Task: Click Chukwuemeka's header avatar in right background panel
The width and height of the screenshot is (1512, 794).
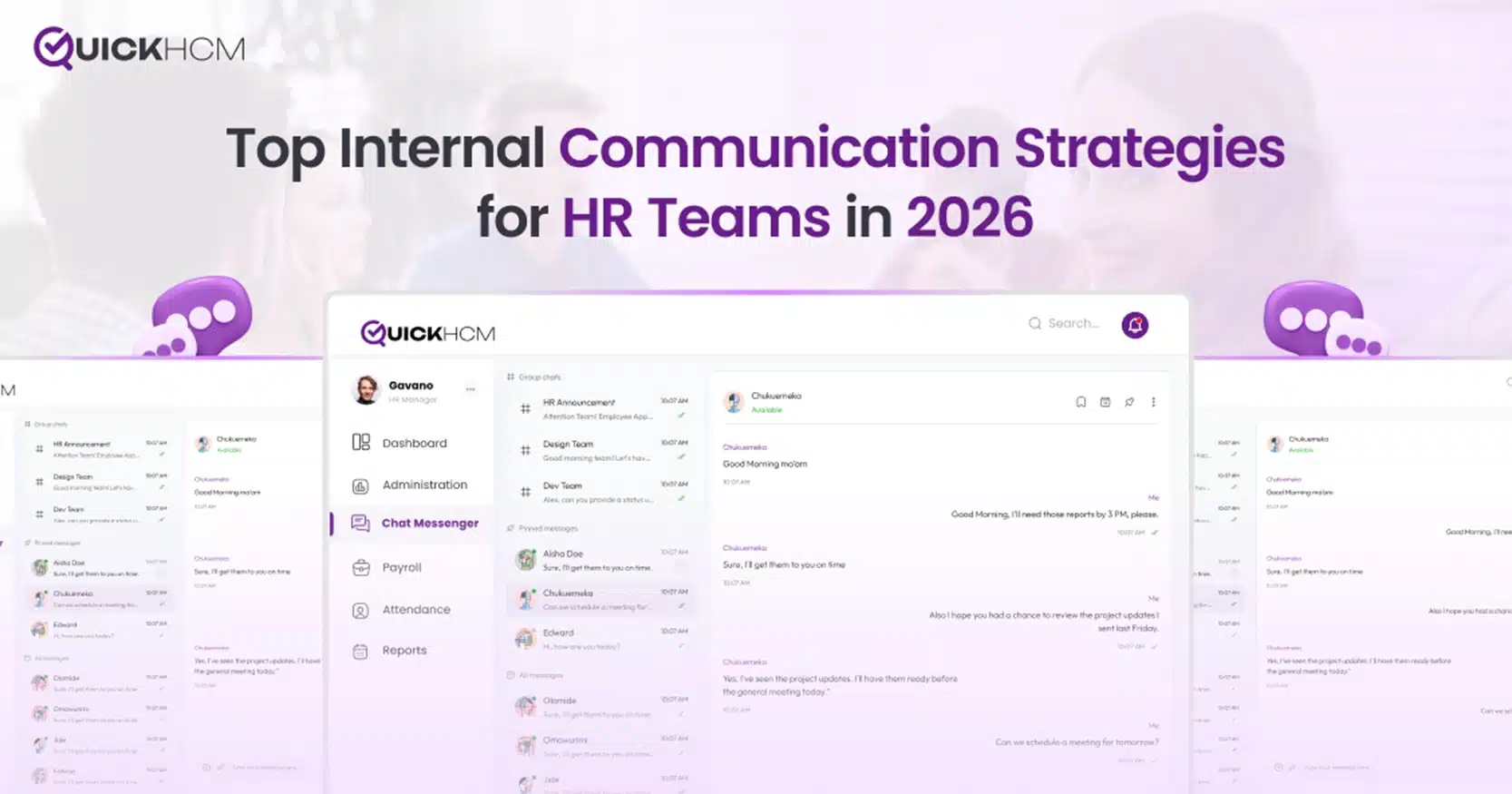Action: [1275, 444]
